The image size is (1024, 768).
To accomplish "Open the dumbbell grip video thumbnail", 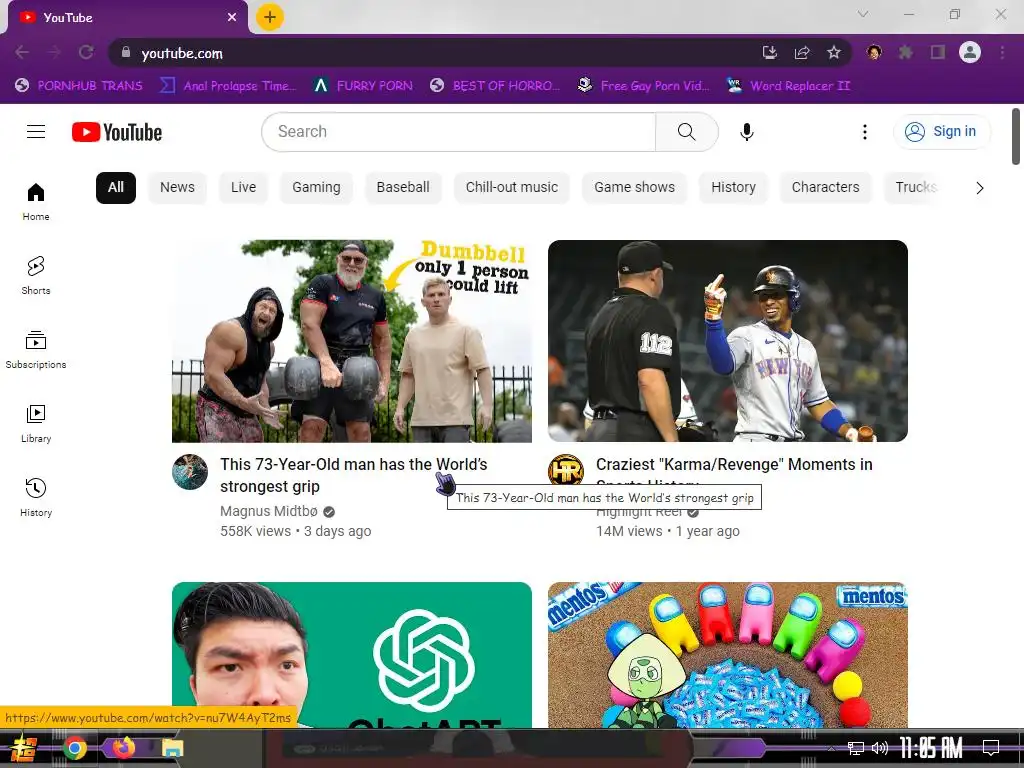I will click(351, 341).
